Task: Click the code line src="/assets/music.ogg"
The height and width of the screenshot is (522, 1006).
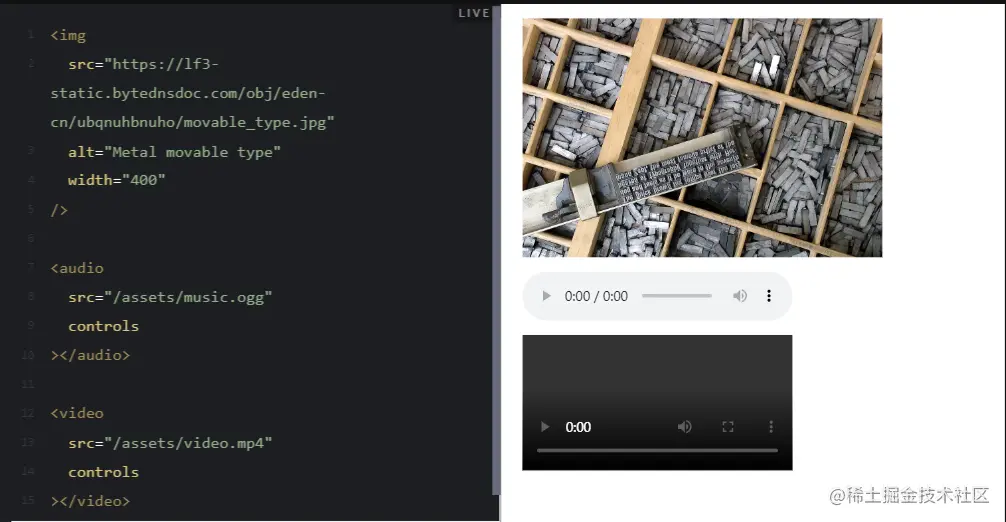Action: pos(170,297)
